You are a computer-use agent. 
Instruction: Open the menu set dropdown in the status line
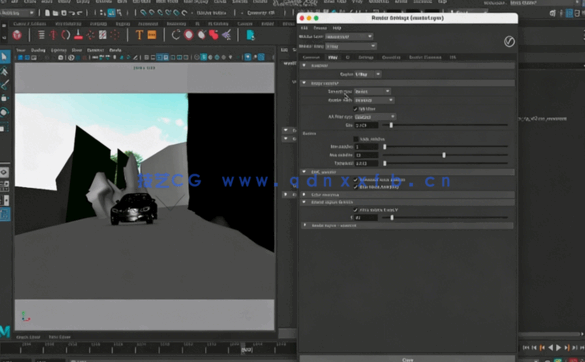(x=17, y=13)
